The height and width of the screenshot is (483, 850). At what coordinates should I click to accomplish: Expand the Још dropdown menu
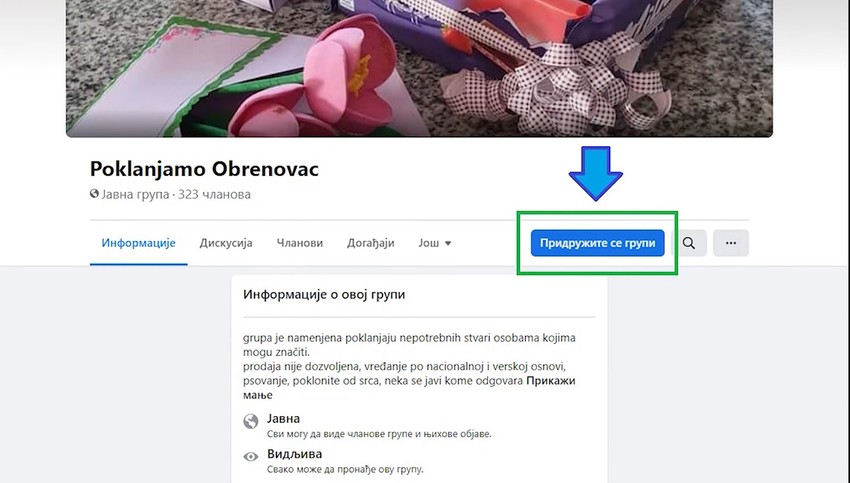435,243
